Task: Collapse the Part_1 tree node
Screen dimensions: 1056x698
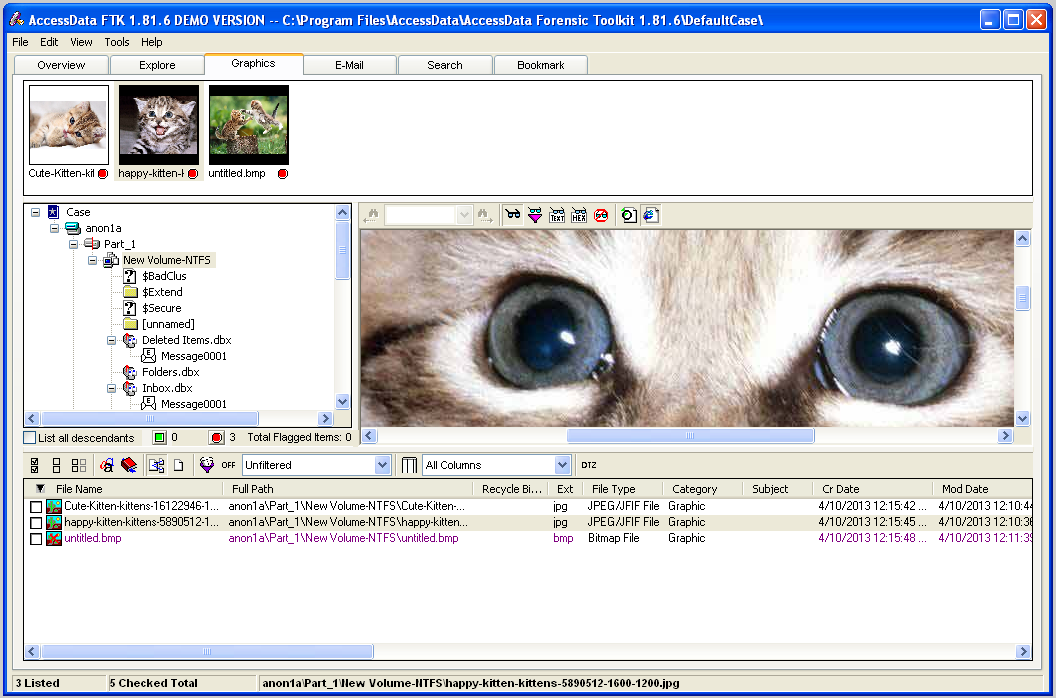Action: click(73, 244)
